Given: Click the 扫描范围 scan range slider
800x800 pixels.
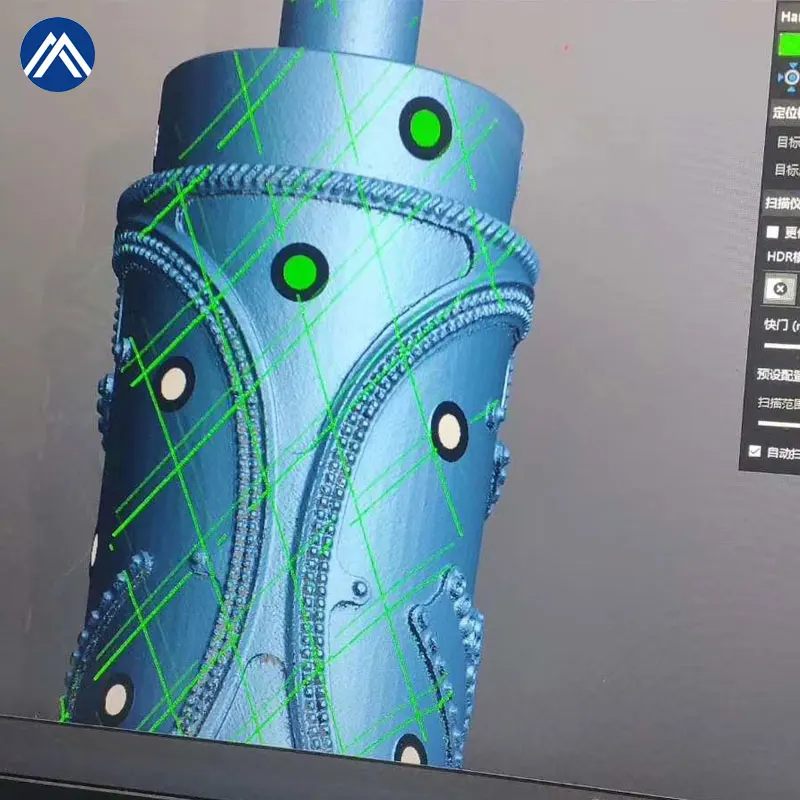Looking at the screenshot, I should pyautogui.click(x=780, y=424).
